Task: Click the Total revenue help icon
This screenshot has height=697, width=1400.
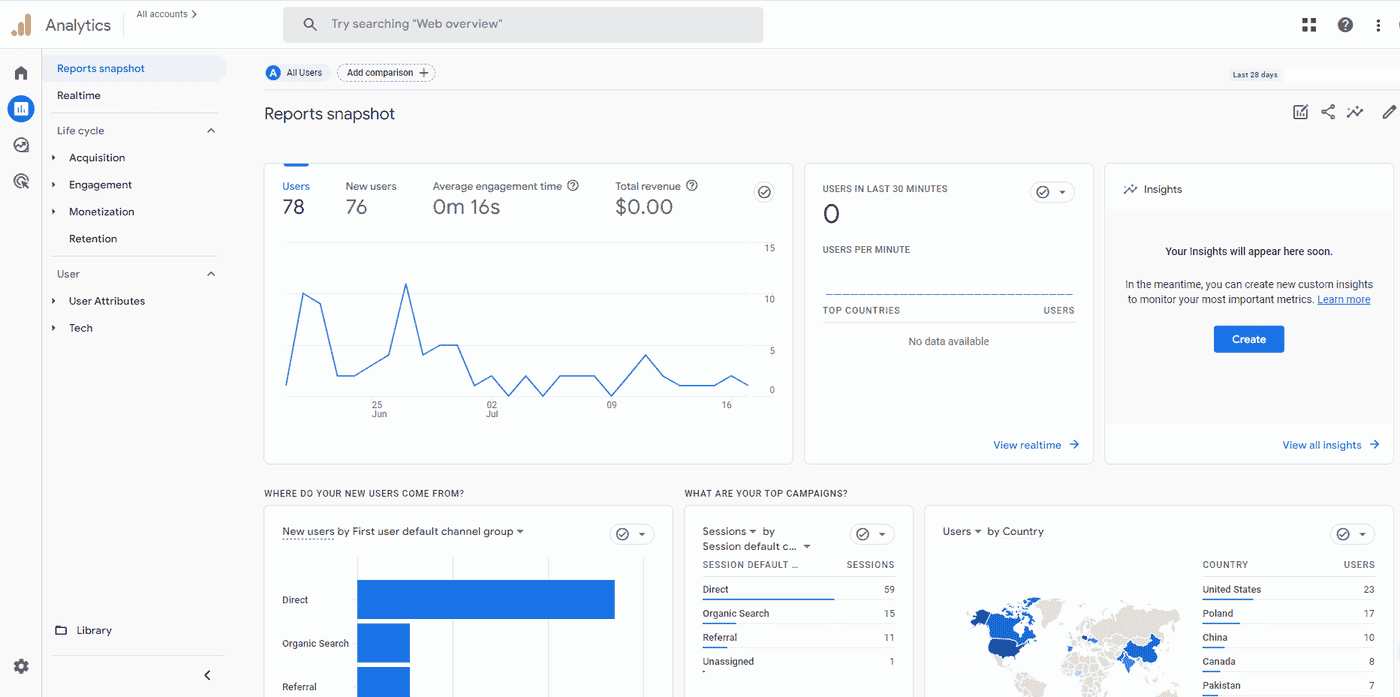Action: click(692, 186)
